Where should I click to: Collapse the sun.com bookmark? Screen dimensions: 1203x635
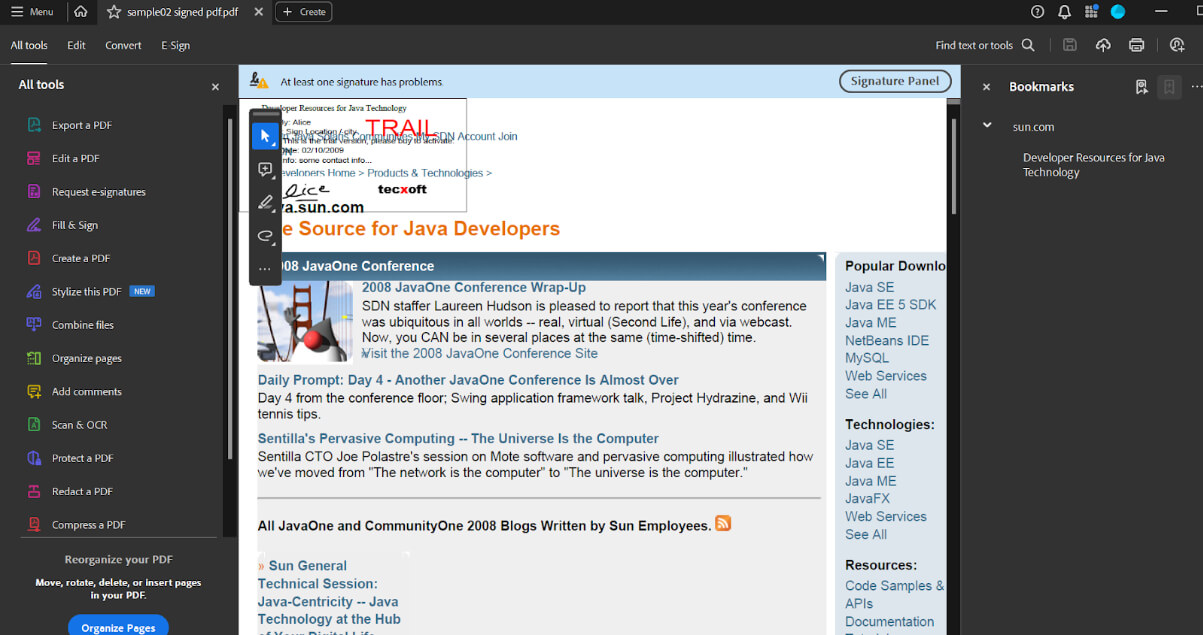(x=987, y=126)
